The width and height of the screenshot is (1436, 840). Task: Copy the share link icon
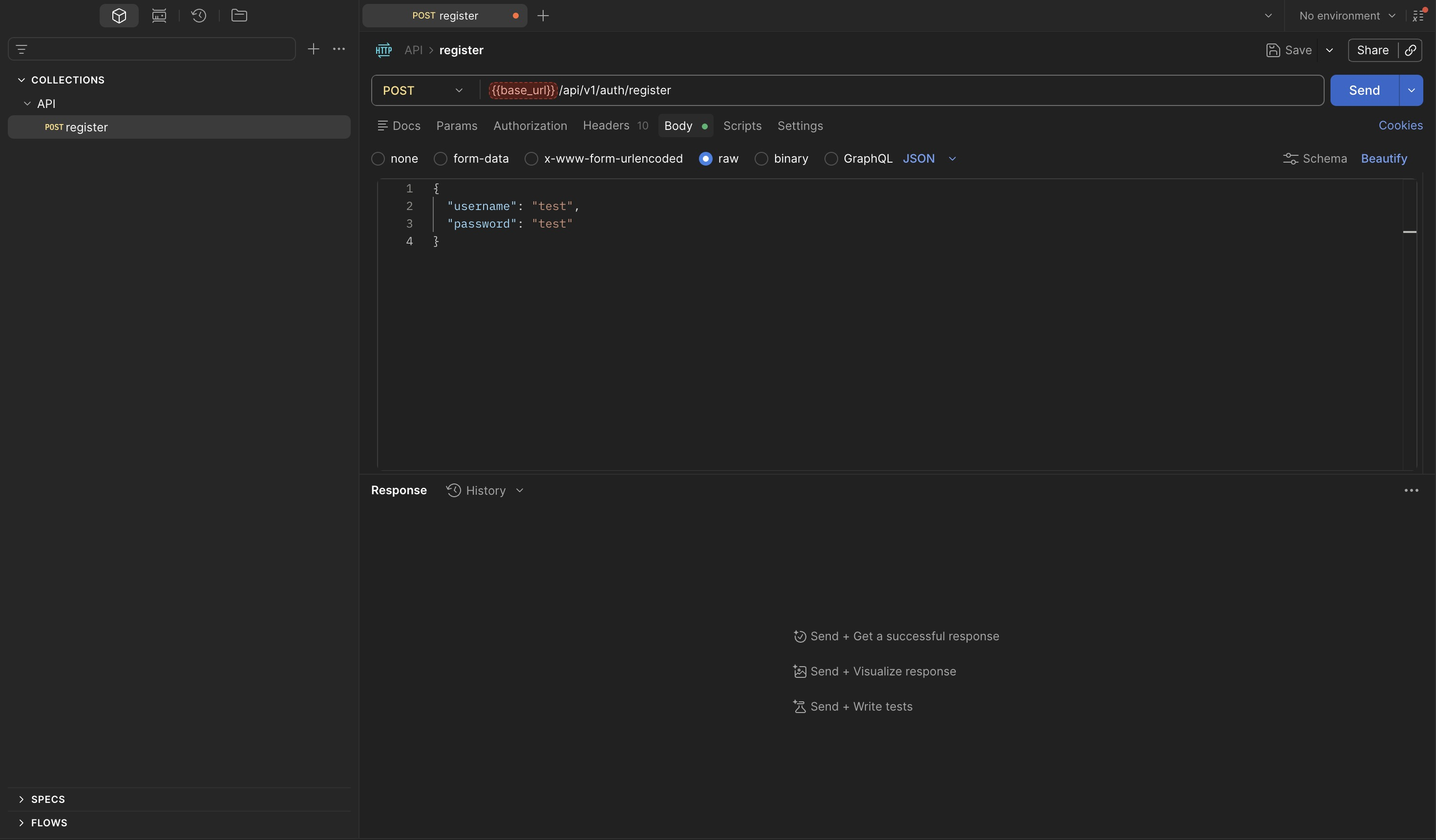point(1411,50)
